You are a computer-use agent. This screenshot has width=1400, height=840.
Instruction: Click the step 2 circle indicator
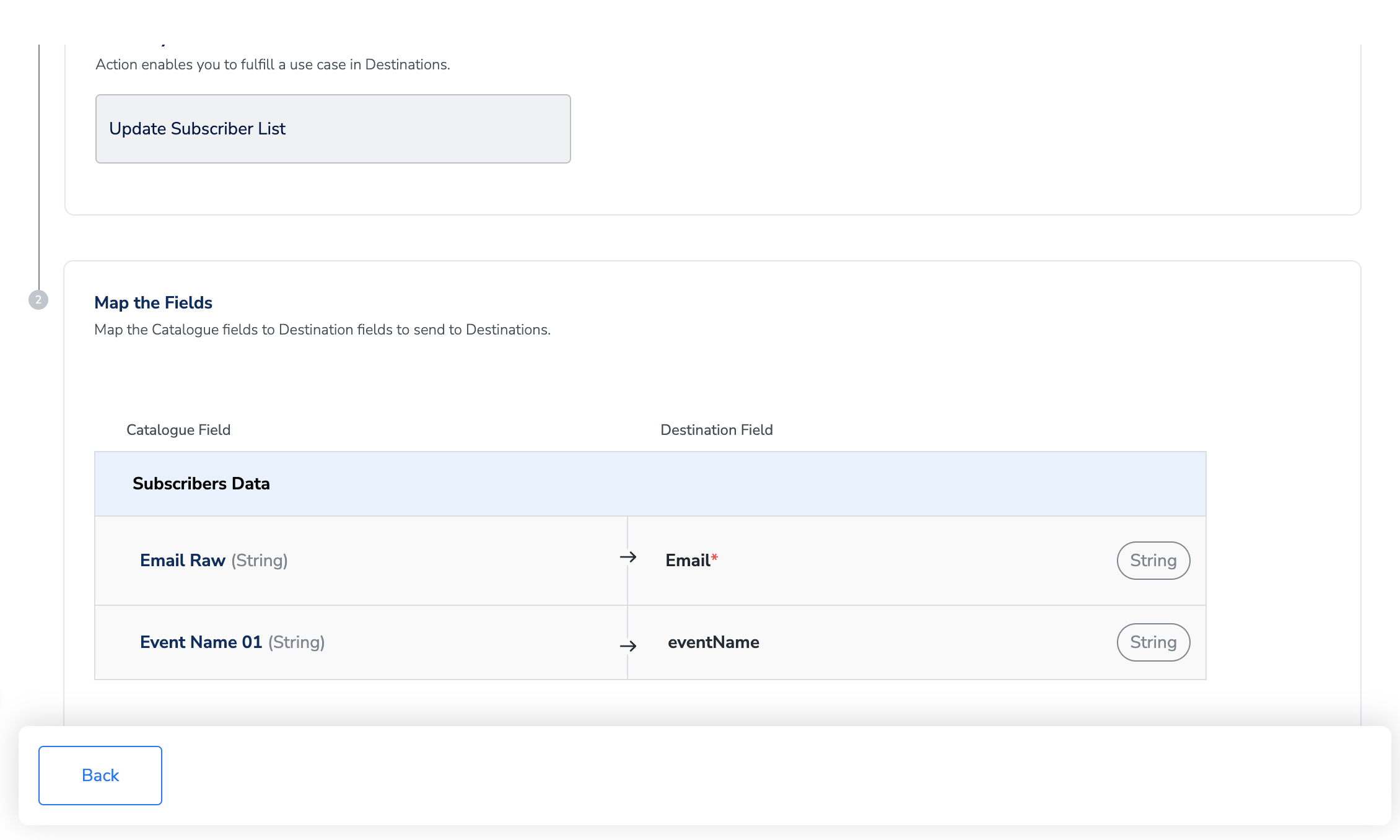38,300
